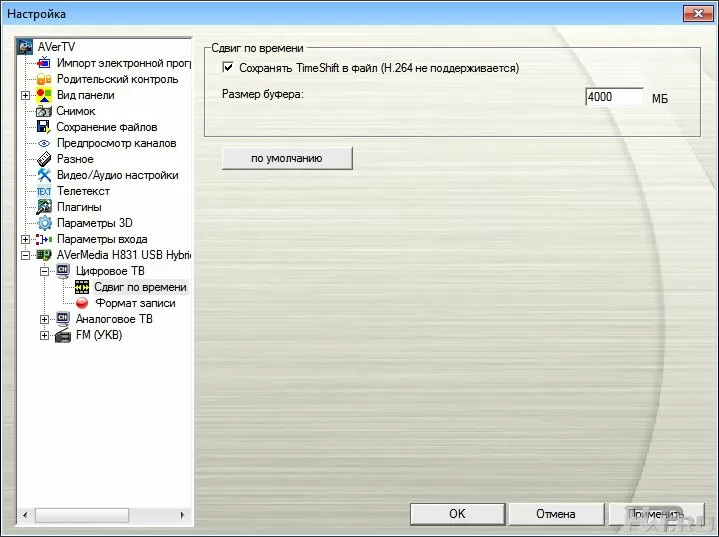Toggle Сохранять TimeShift в файл checkbox

pos(228,68)
